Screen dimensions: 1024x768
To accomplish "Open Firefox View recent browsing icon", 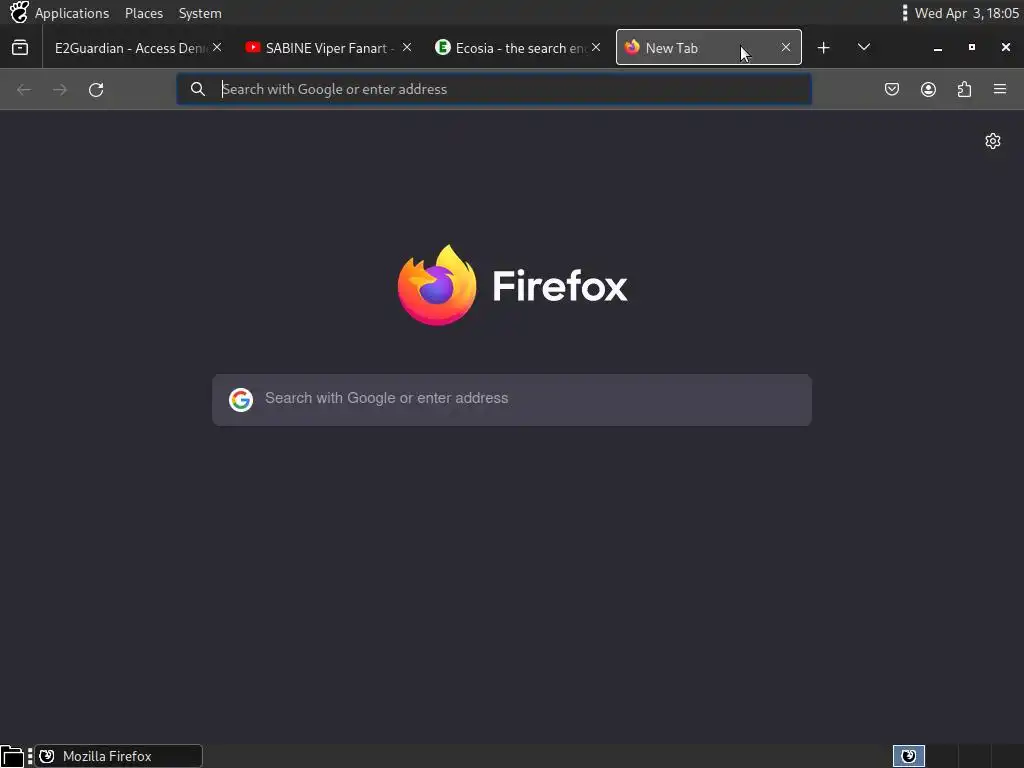I will pos(20,47).
